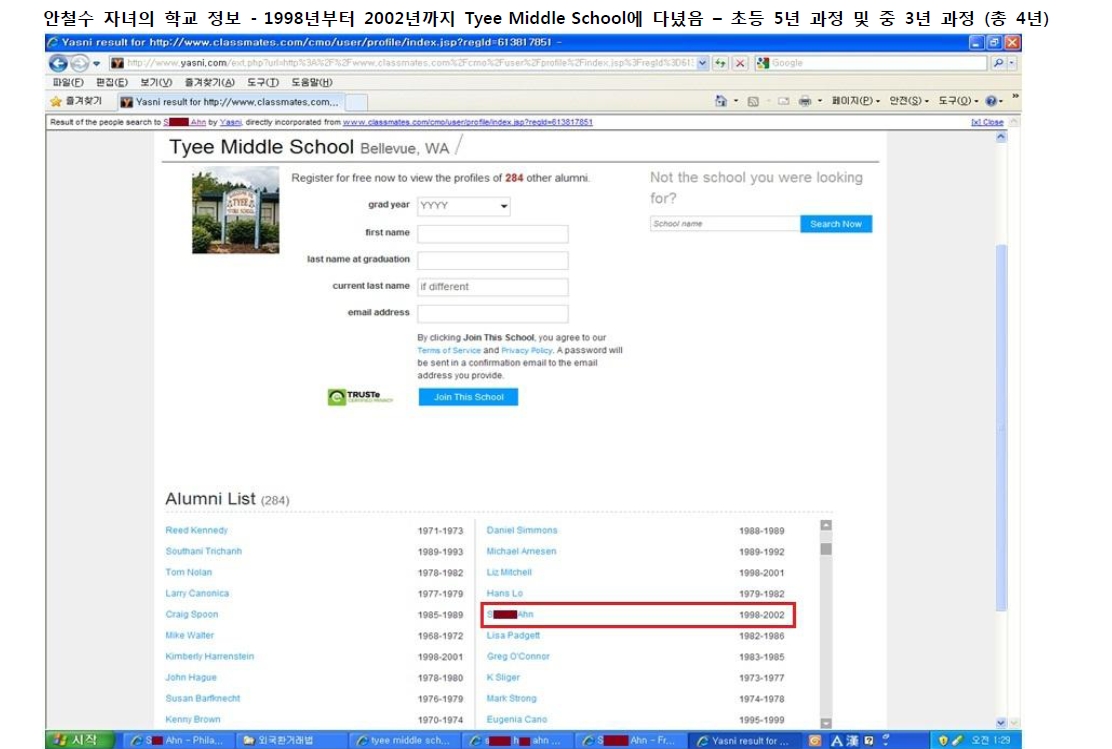Switch to tyee middle sch... taskbar window
This screenshot has height=749, width=1112.
[404, 740]
